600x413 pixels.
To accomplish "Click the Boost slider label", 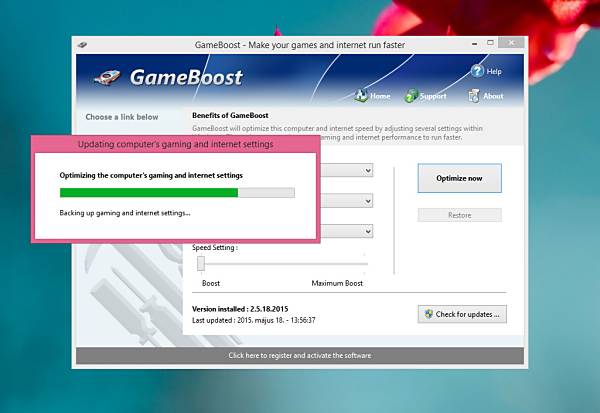I will pyautogui.click(x=211, y=283).
